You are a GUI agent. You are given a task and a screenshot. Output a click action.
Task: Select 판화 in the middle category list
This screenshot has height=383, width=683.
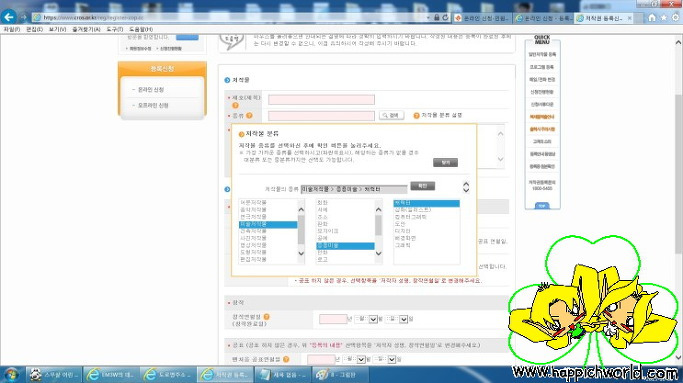(x=322, y=224)
